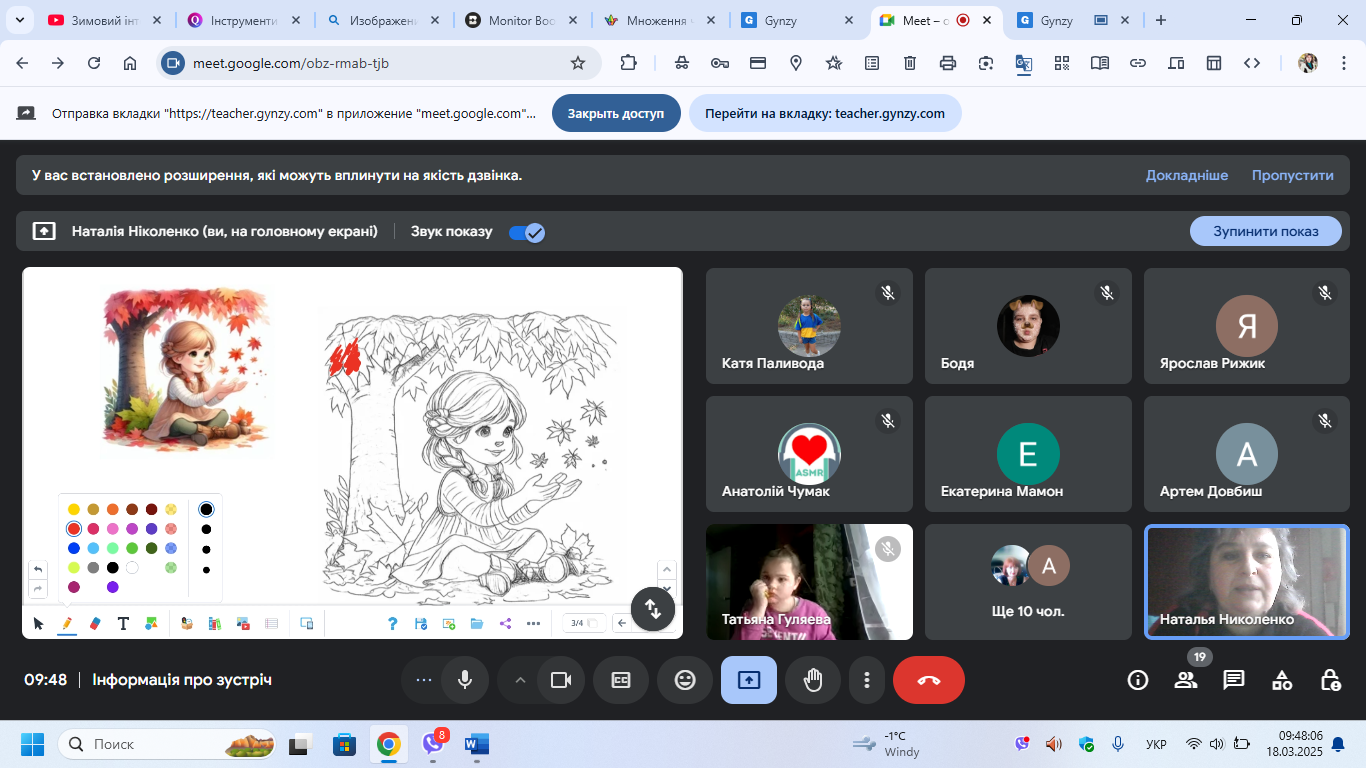Screen dimensions: 1366x768
Task: Click the round swap arrows button
Action: coord(652,608)
